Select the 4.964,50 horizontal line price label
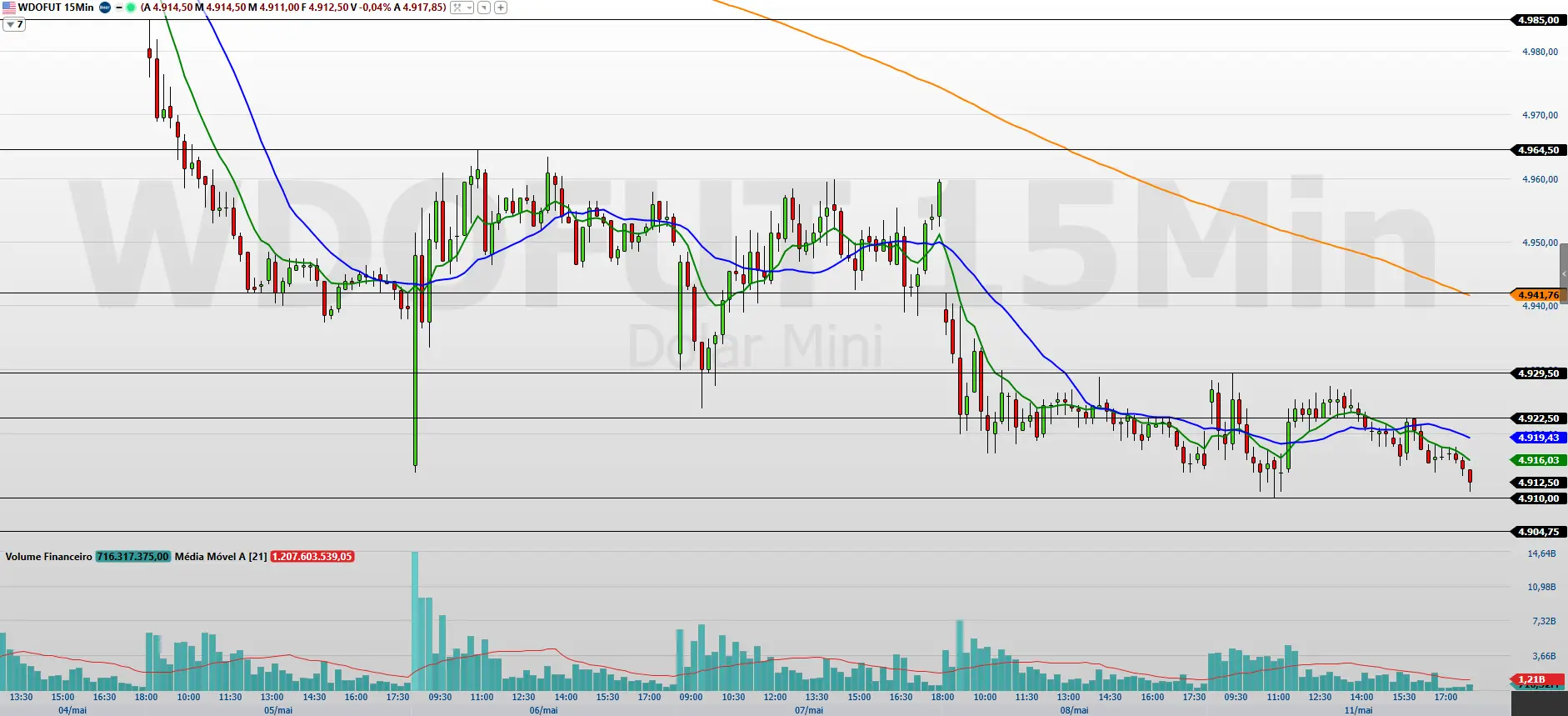The width and height of the screenshot is (1568, 716). (1538, 150)
